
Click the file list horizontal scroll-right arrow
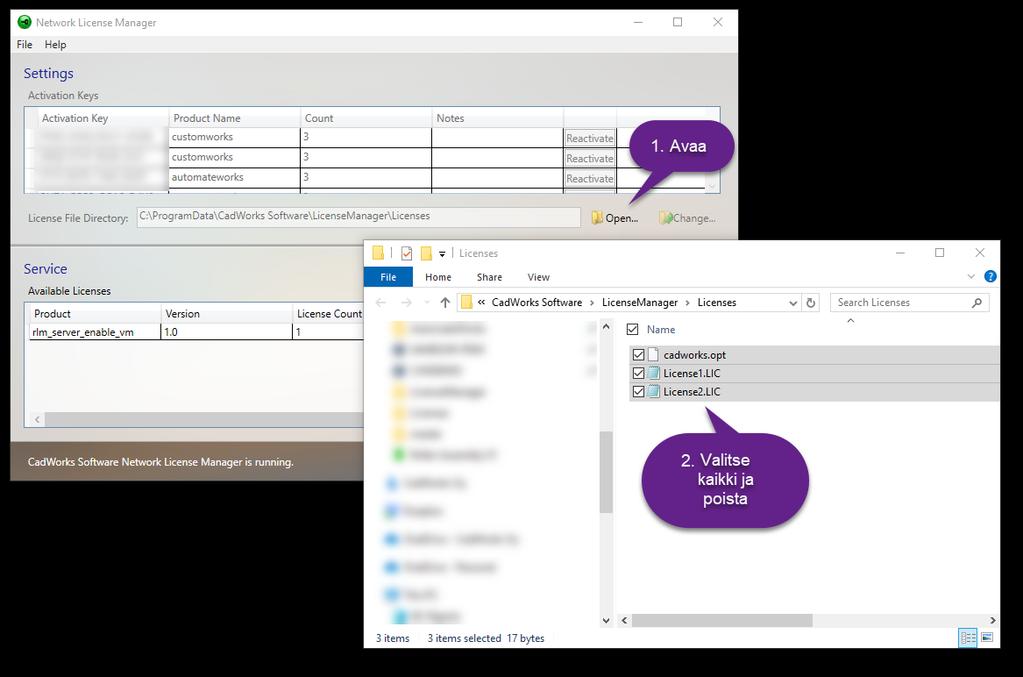(x=992, y=620)
